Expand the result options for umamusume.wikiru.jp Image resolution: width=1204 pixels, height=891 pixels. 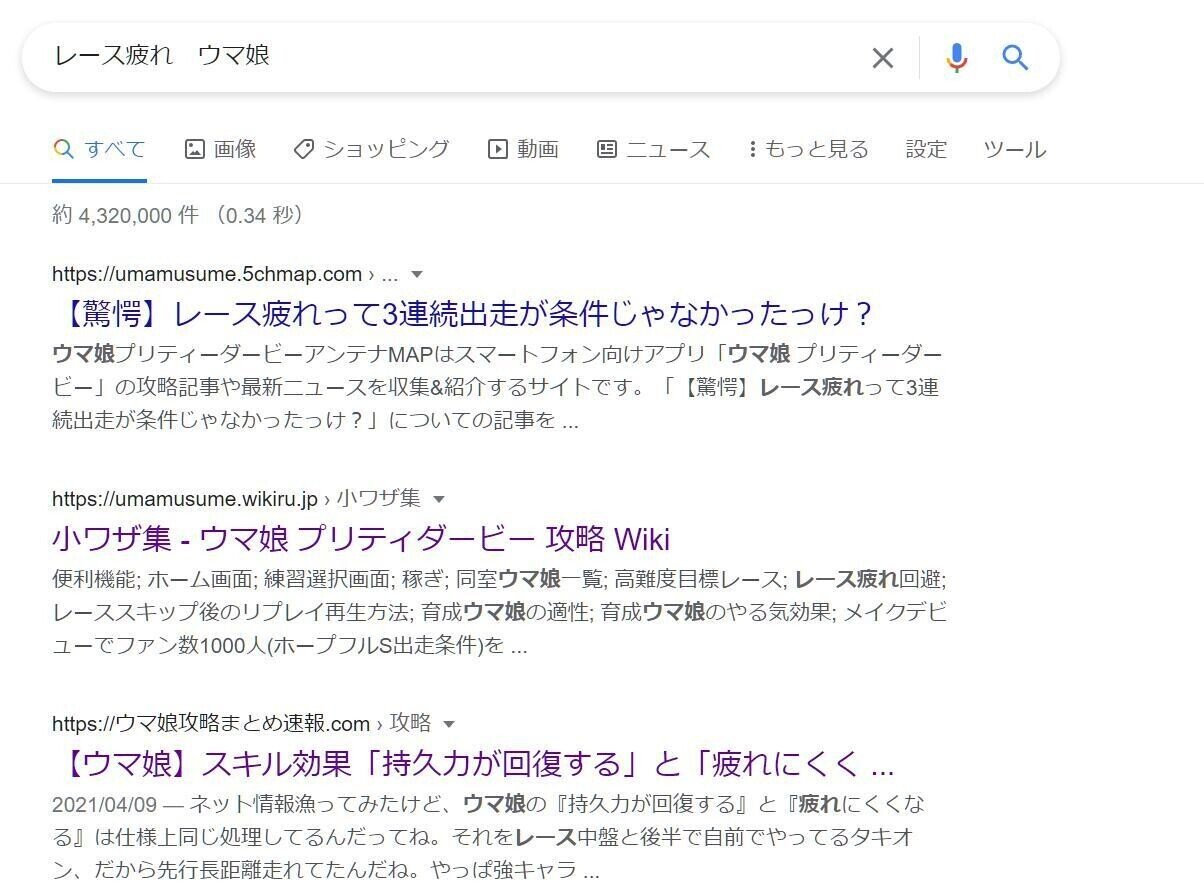(x=440, y=498)
